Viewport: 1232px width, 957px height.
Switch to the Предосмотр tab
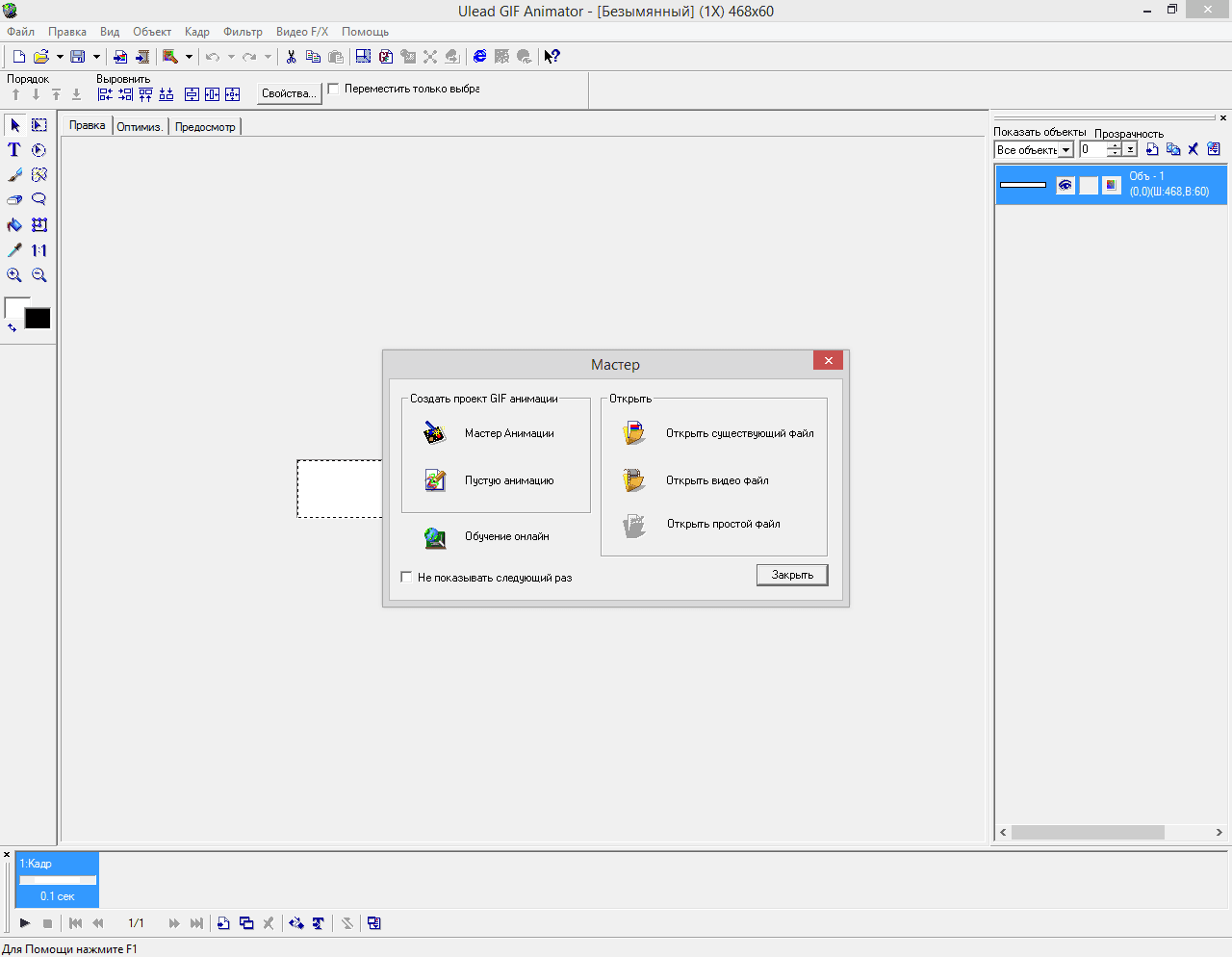(x=205, y=127)
